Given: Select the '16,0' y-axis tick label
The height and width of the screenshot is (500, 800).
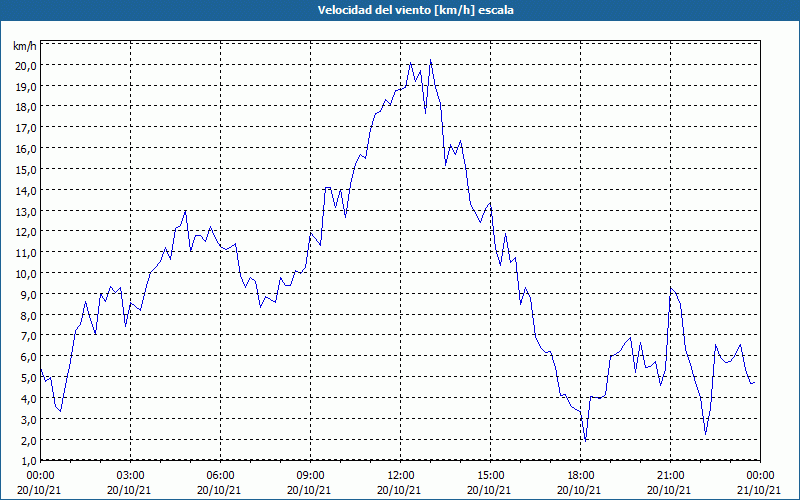Looking at the screenshot, I should (x=26, y=149).
